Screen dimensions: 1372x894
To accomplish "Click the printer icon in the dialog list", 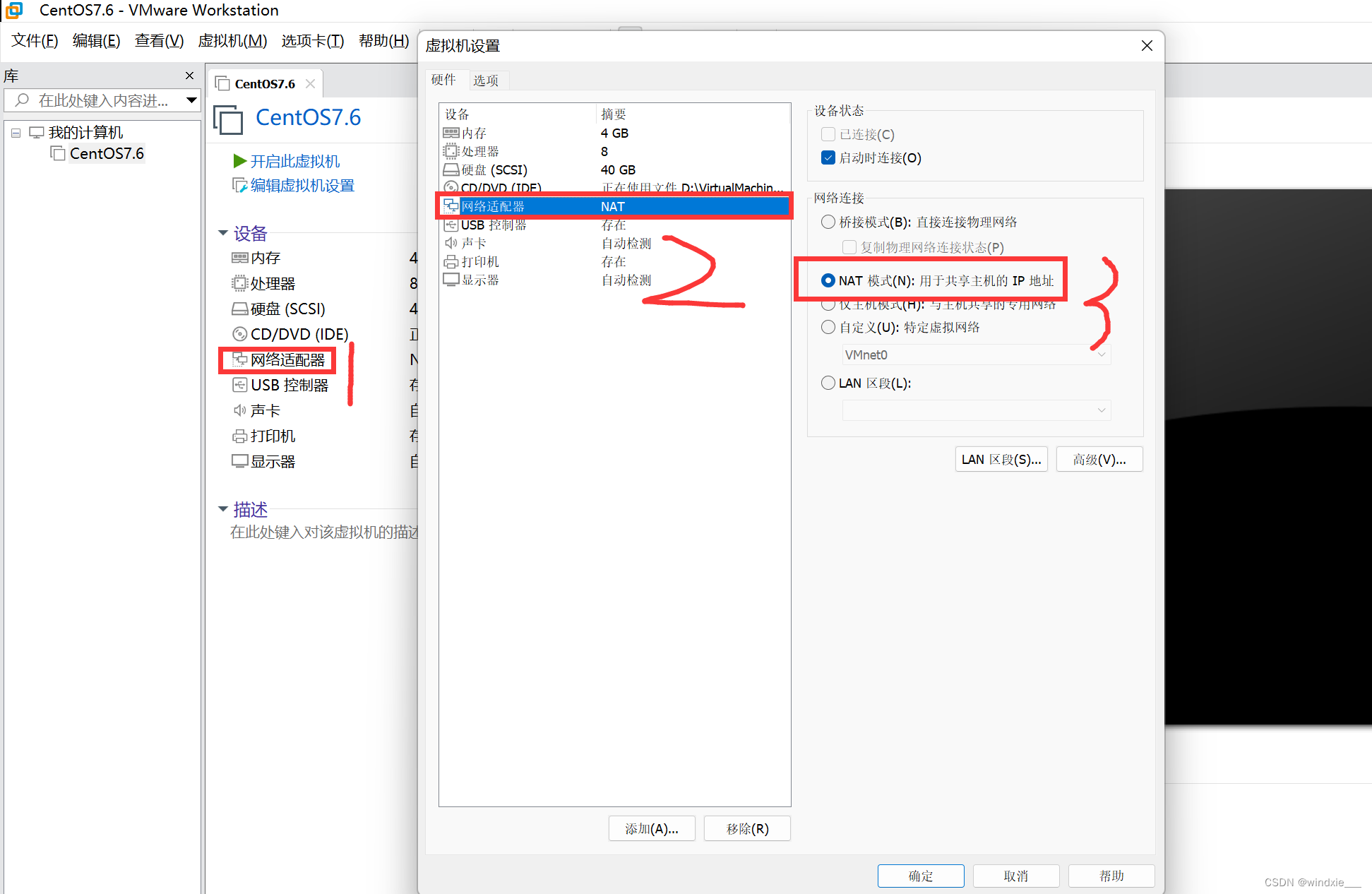I will click(451, 261).
